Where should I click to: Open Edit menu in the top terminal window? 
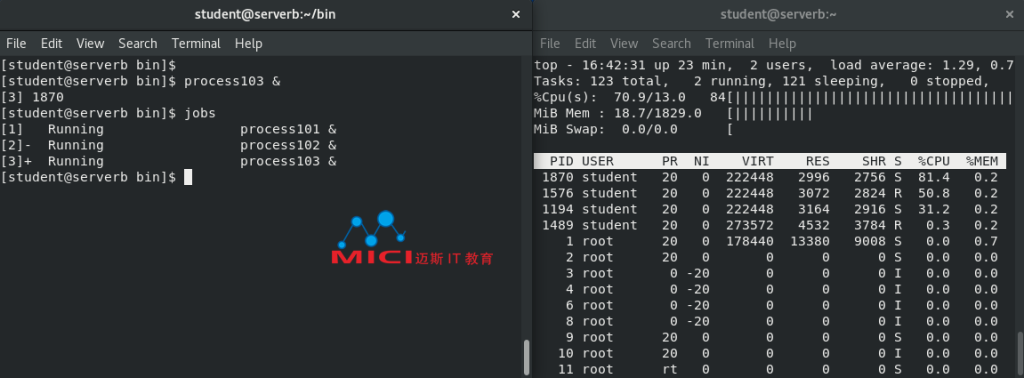click(585, 44)
